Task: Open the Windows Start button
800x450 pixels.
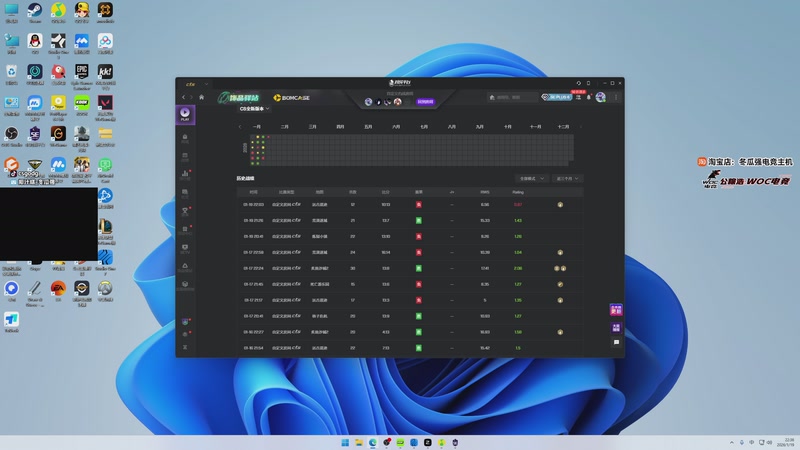Action: (345, 442)
